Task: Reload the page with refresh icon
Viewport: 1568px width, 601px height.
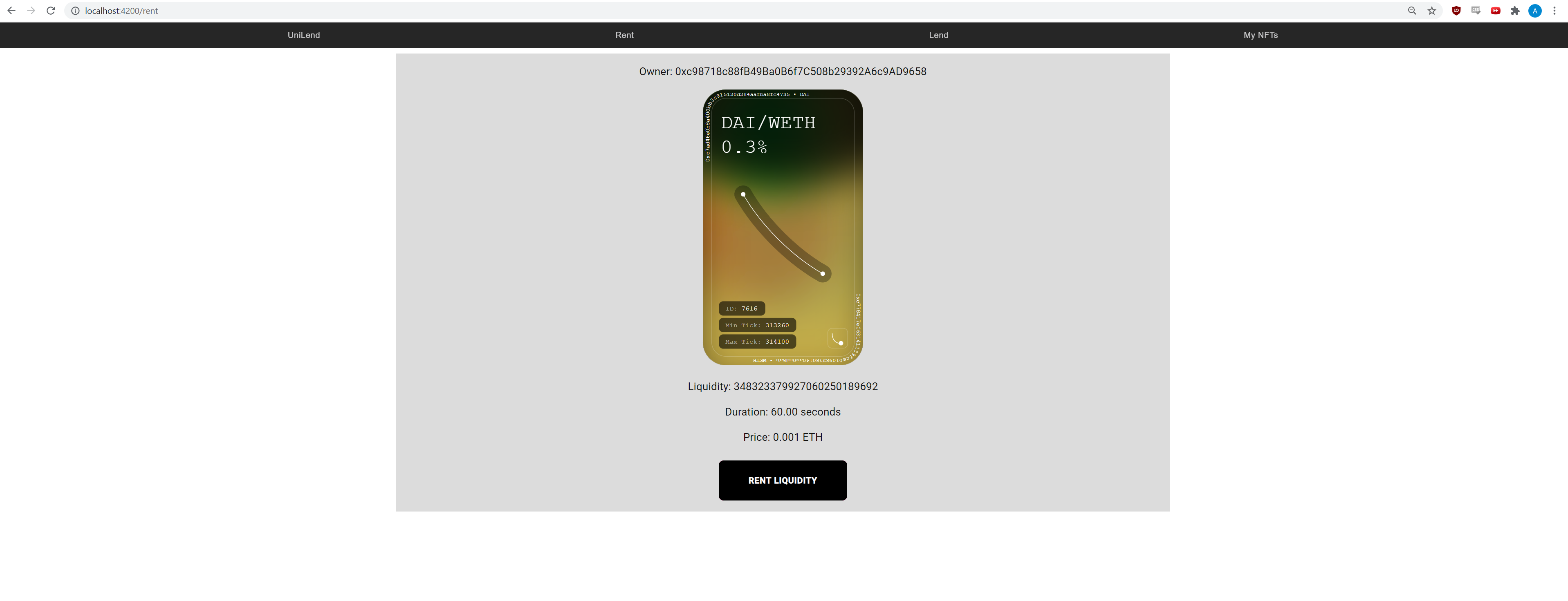Action: (x=51, y=11)
